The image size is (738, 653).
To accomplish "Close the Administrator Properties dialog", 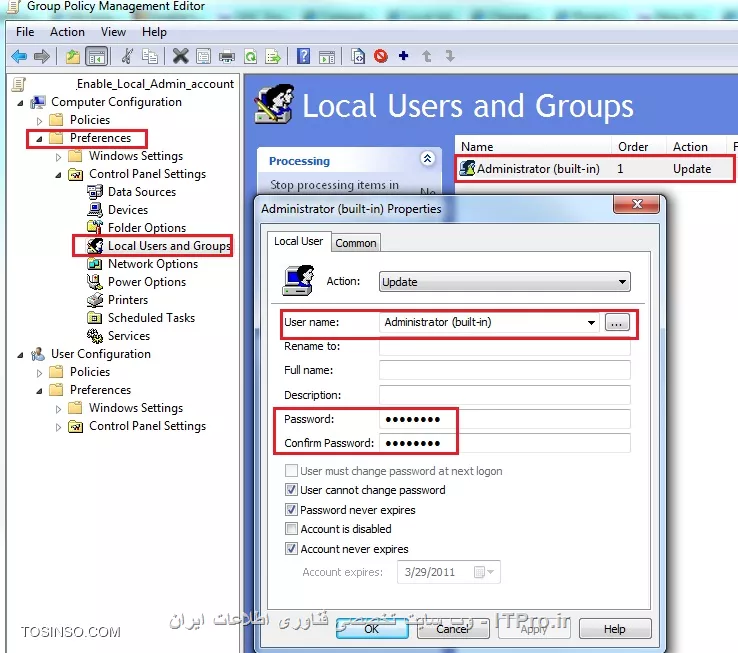I will tap(636, 204).
